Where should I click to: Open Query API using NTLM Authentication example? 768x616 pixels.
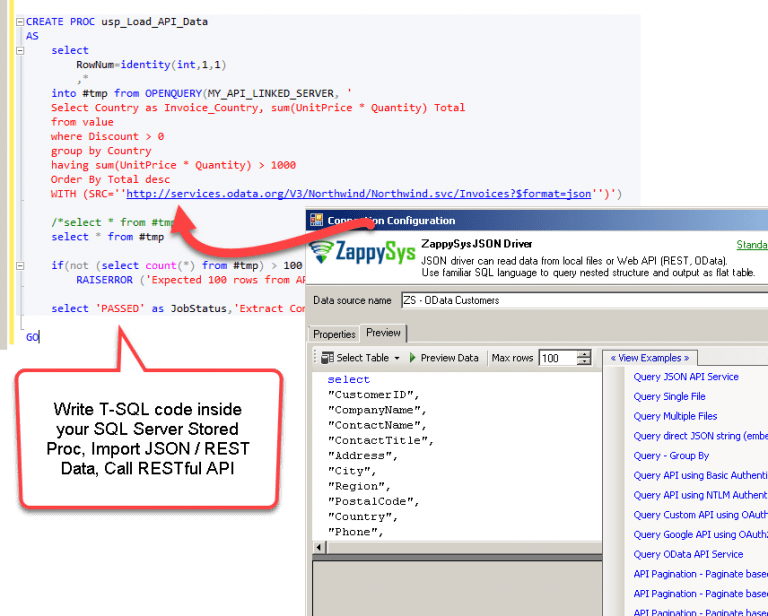(x=700, y=495)
